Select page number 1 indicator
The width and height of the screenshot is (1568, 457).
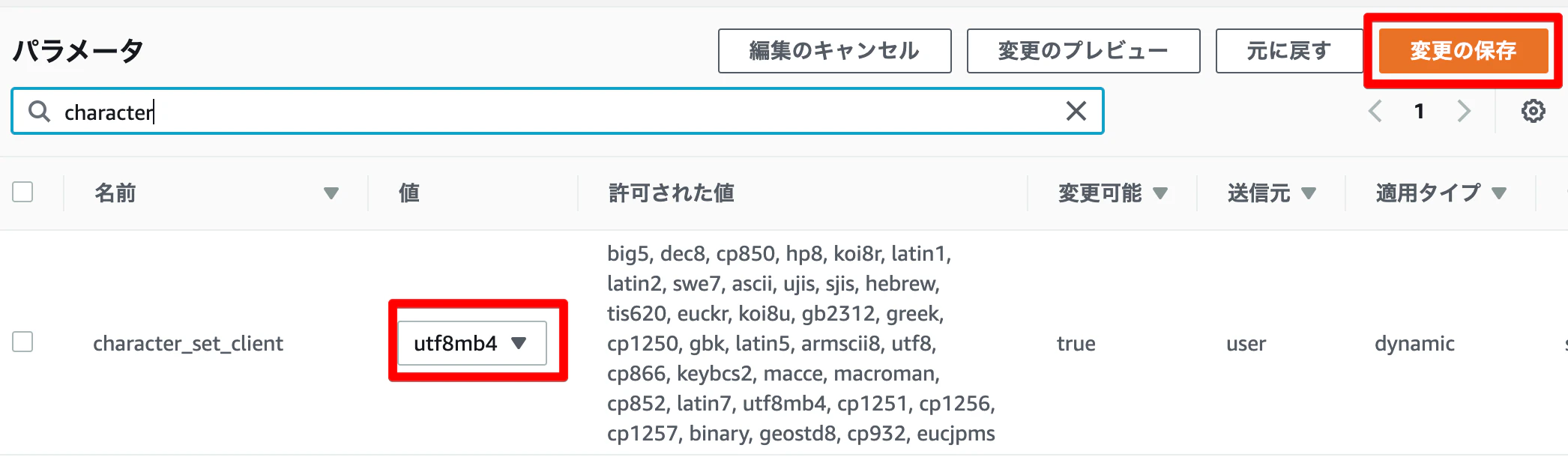(x=1419, y=111)
